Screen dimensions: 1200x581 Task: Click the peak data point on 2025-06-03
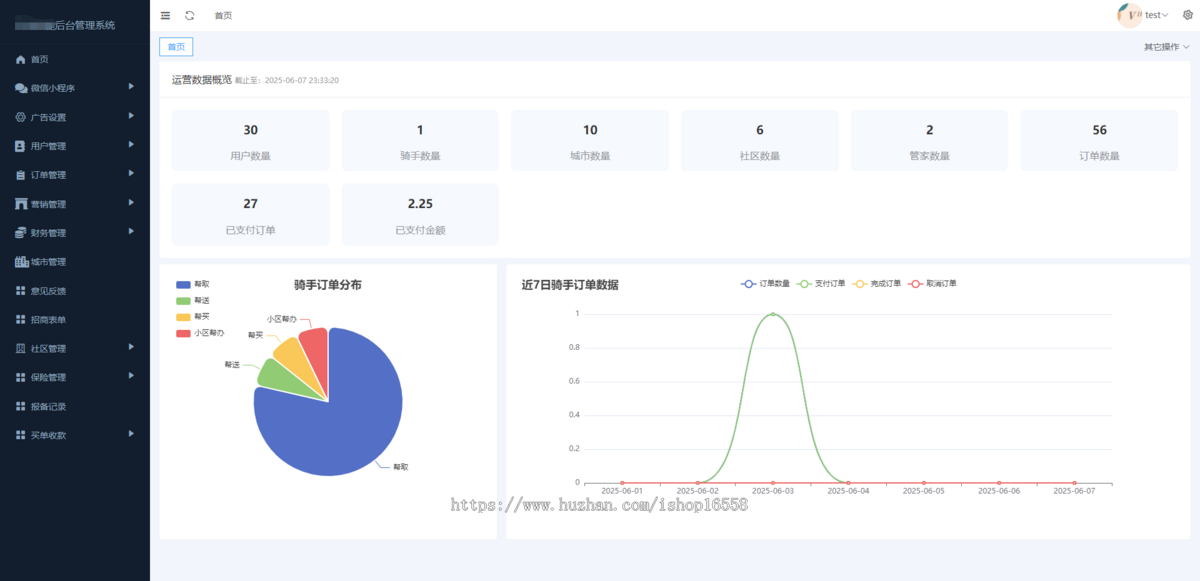point(773,314)
